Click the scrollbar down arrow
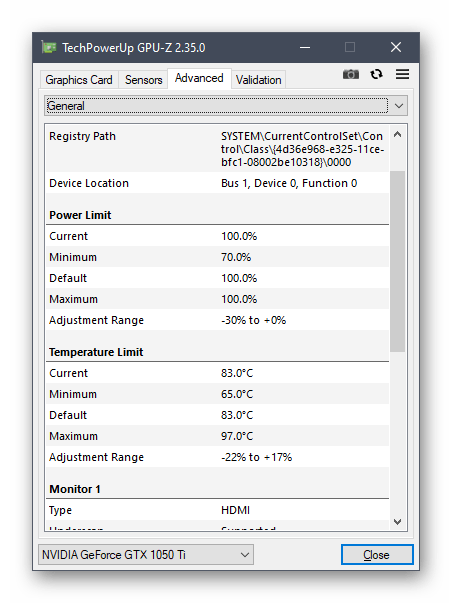 click(x=398, y=521)
